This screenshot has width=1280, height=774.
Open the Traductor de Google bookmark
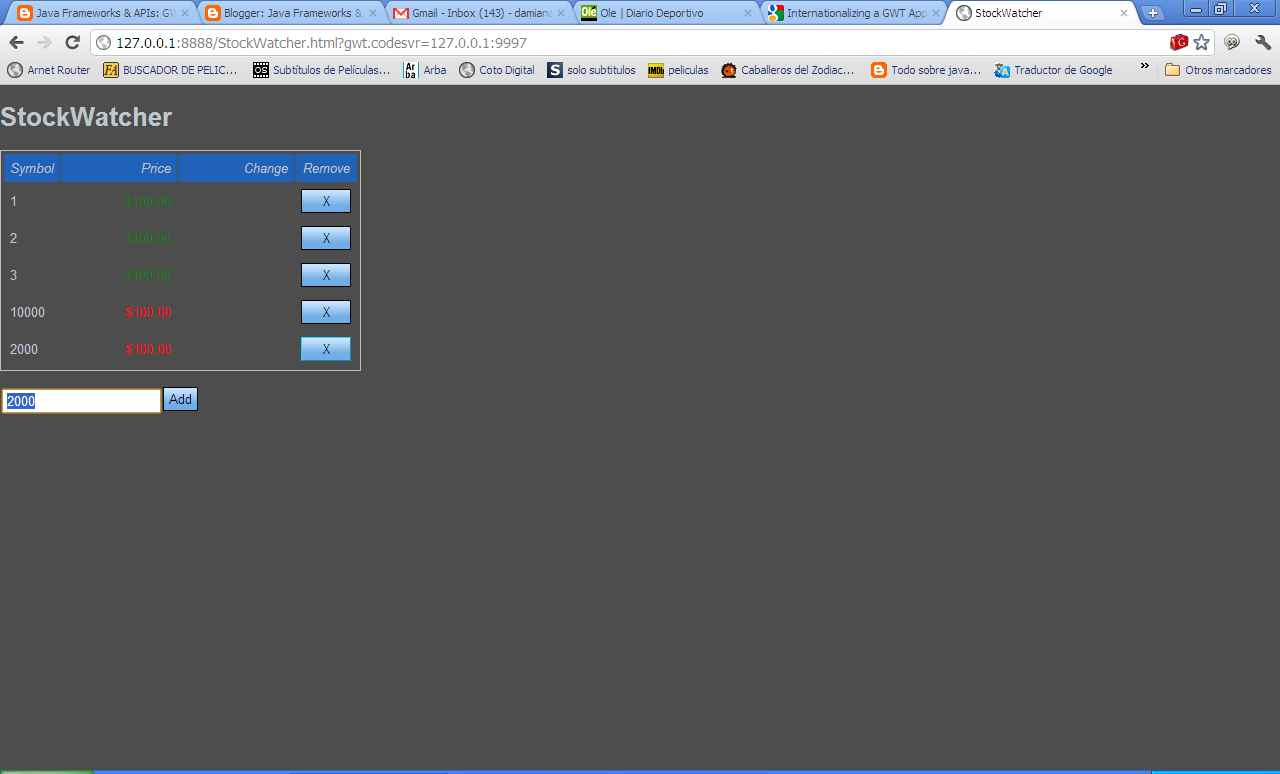click(1064, 70)
